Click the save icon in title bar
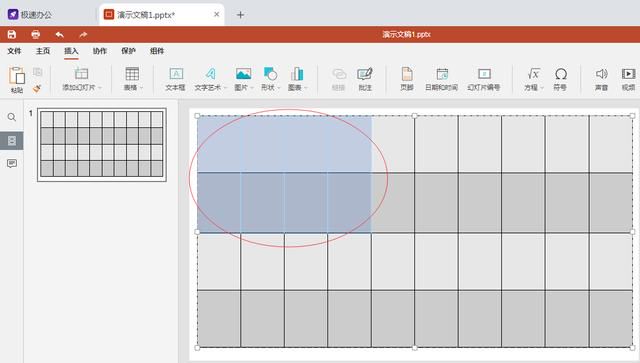 pos(11,34)
